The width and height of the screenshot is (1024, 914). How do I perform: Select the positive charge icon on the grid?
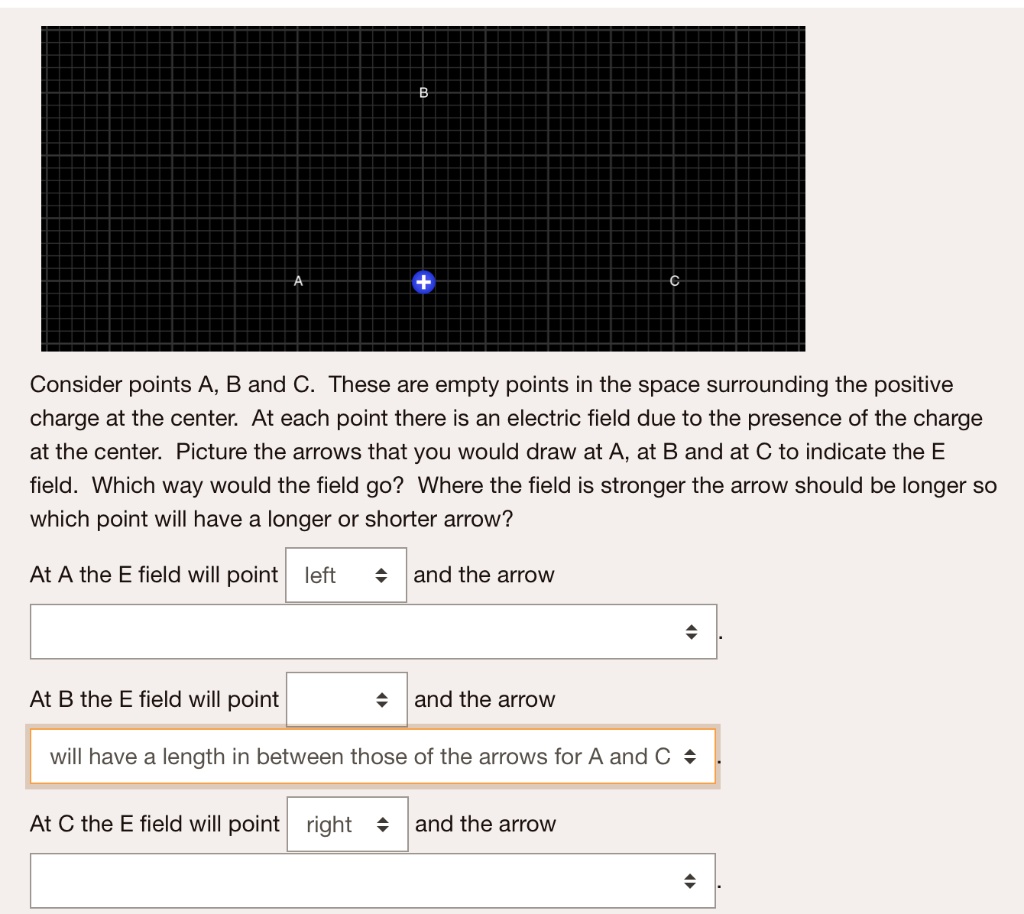423,281
